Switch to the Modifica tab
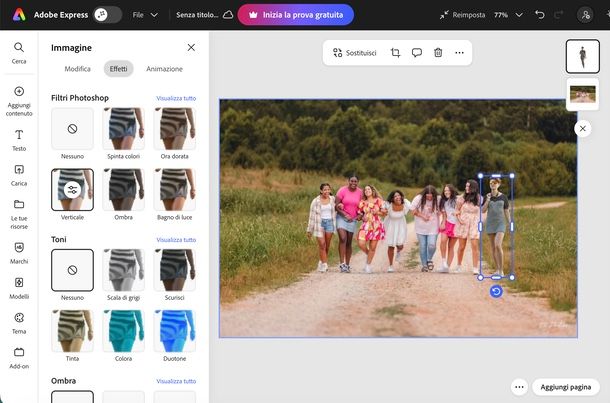Image resolution: width=610 pixels, height=403 pixels. 78,69
